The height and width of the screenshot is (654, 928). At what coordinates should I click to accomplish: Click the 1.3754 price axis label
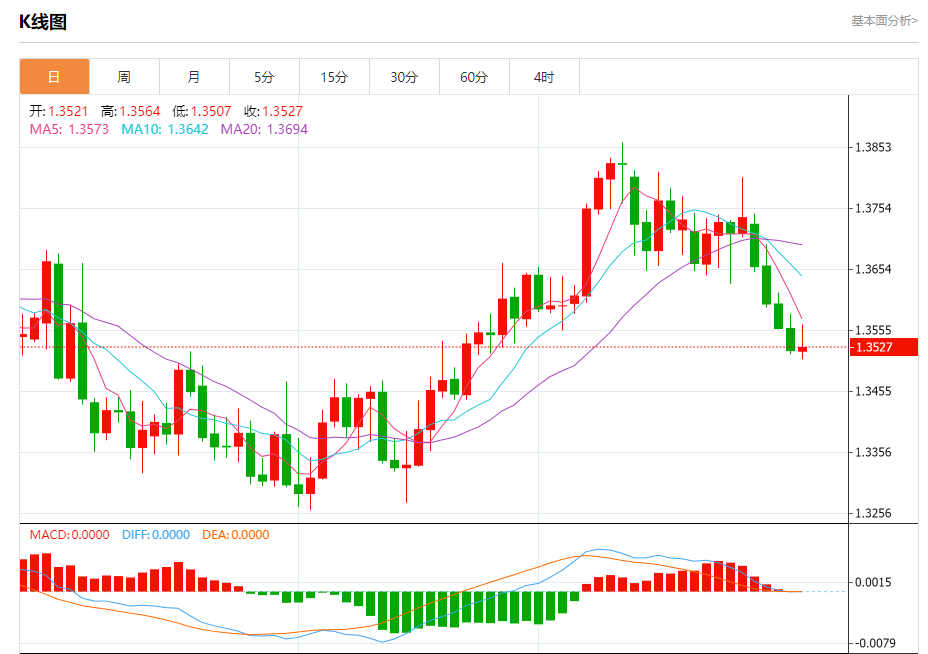[x=873, y=208]
